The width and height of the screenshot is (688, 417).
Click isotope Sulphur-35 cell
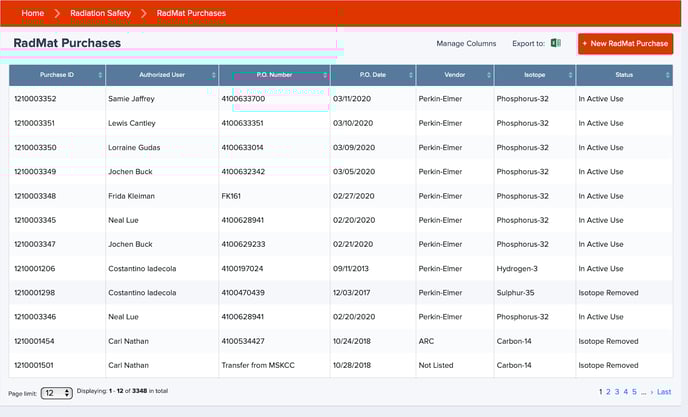coord(515,293)
